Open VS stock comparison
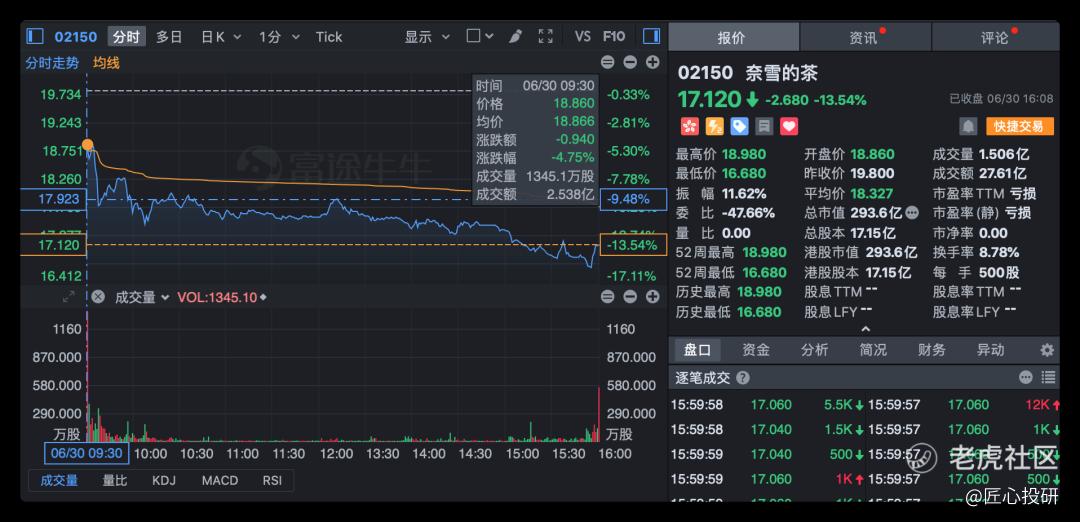The image size is (1080, 522). (x=583, y=36)
